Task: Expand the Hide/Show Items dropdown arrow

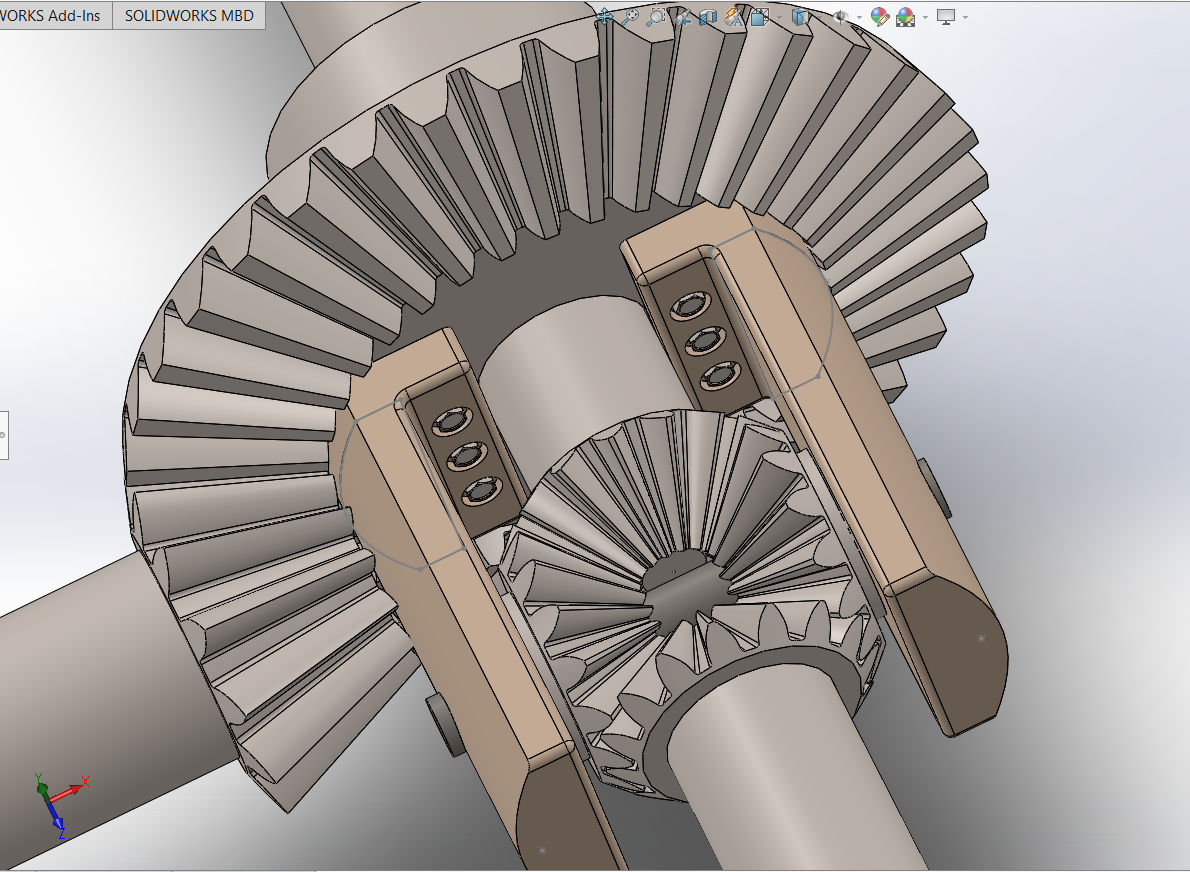Action: 859,17
